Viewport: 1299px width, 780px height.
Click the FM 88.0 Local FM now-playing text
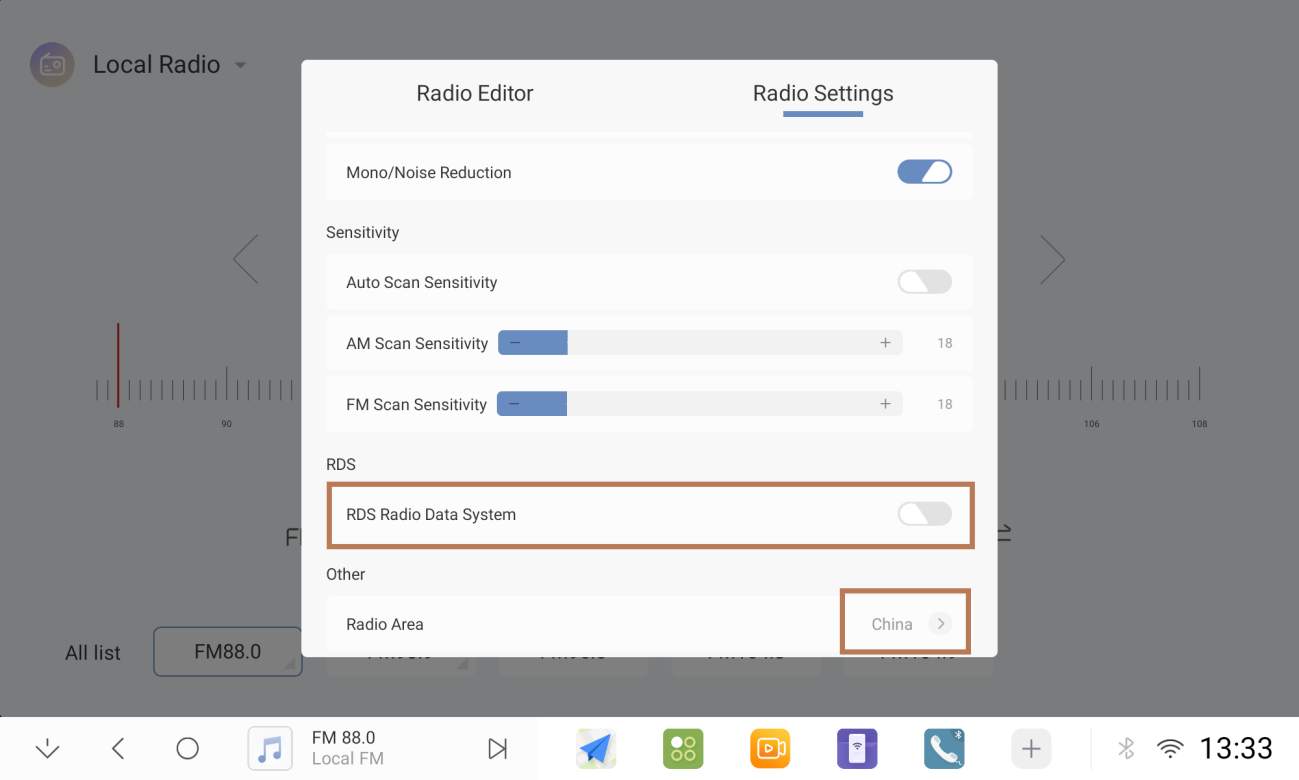(x=348, y=748)
